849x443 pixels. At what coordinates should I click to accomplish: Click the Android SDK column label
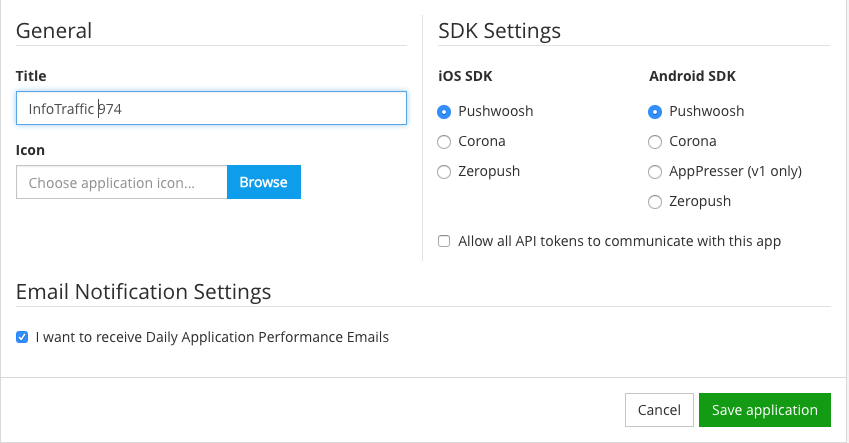[693, 76]
